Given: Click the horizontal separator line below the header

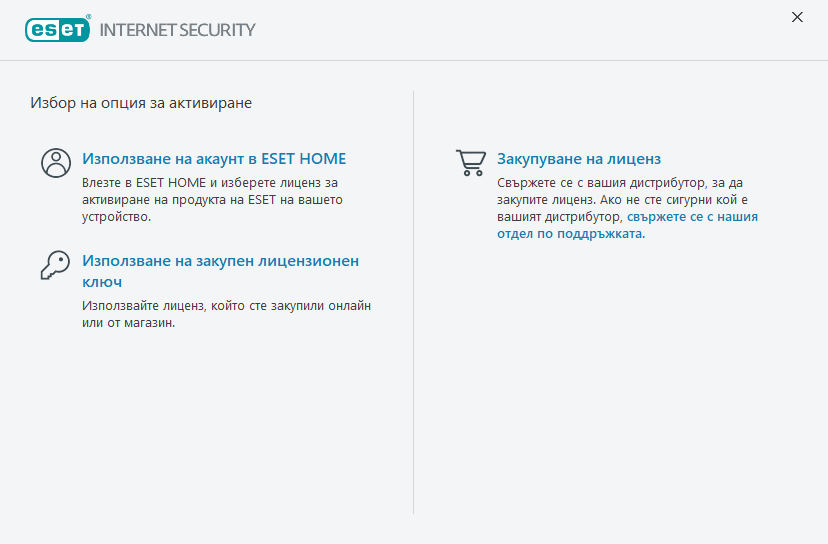Looking at the screenshot, I should pyautogui.click(x=414, y=60).
